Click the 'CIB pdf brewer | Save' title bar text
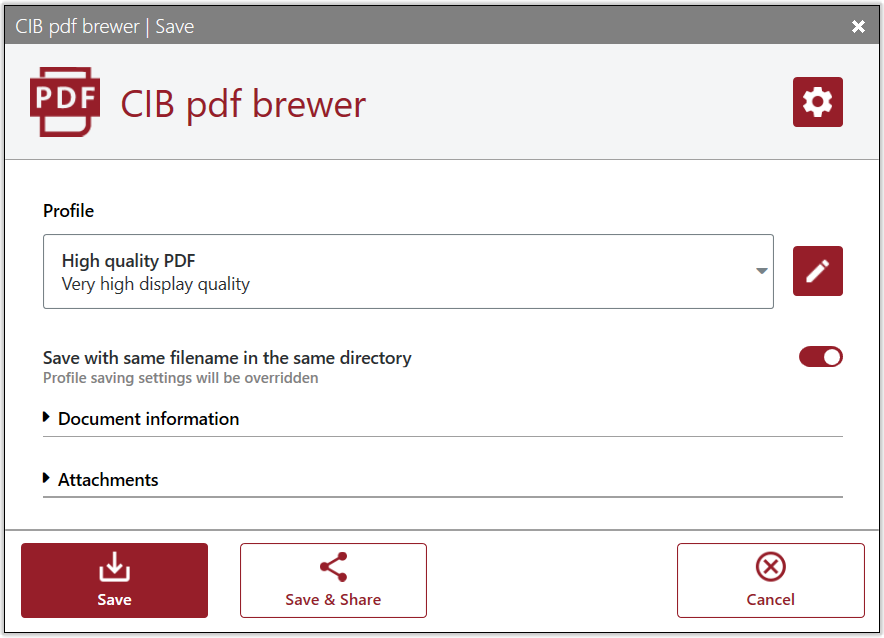Image resolution: width=884 pixels, height=638 pixels. [104, 26]
